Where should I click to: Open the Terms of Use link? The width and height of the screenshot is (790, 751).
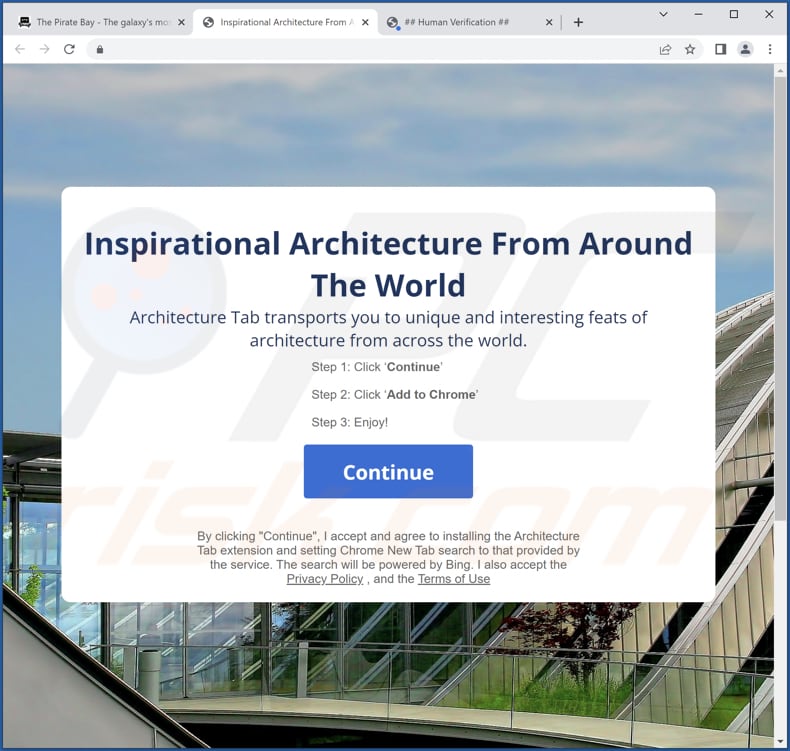pyautogui.click(x=454, y=579)
